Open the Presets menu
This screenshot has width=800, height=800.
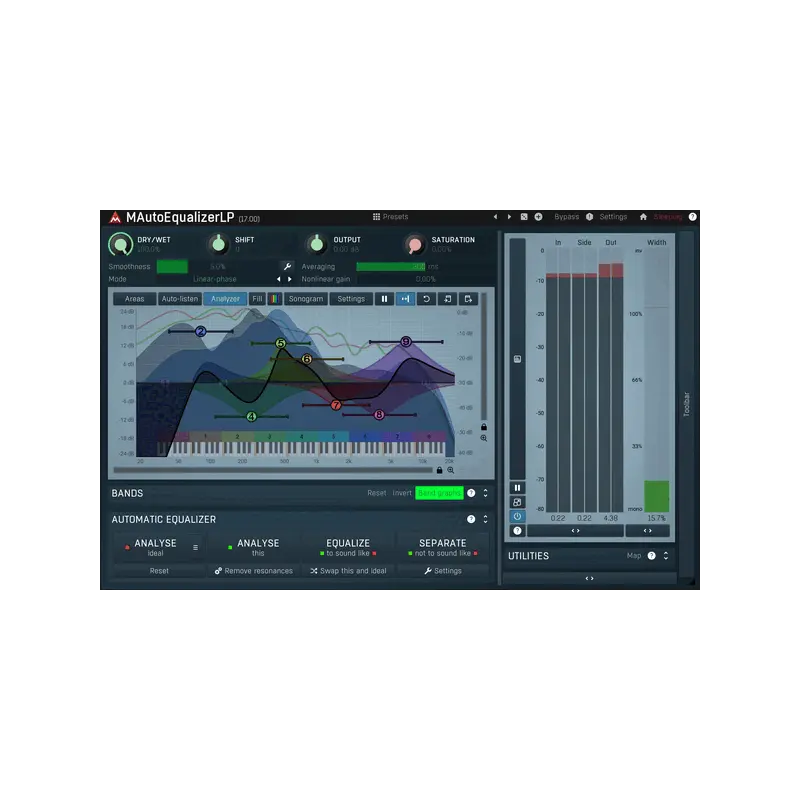[395, 217]
